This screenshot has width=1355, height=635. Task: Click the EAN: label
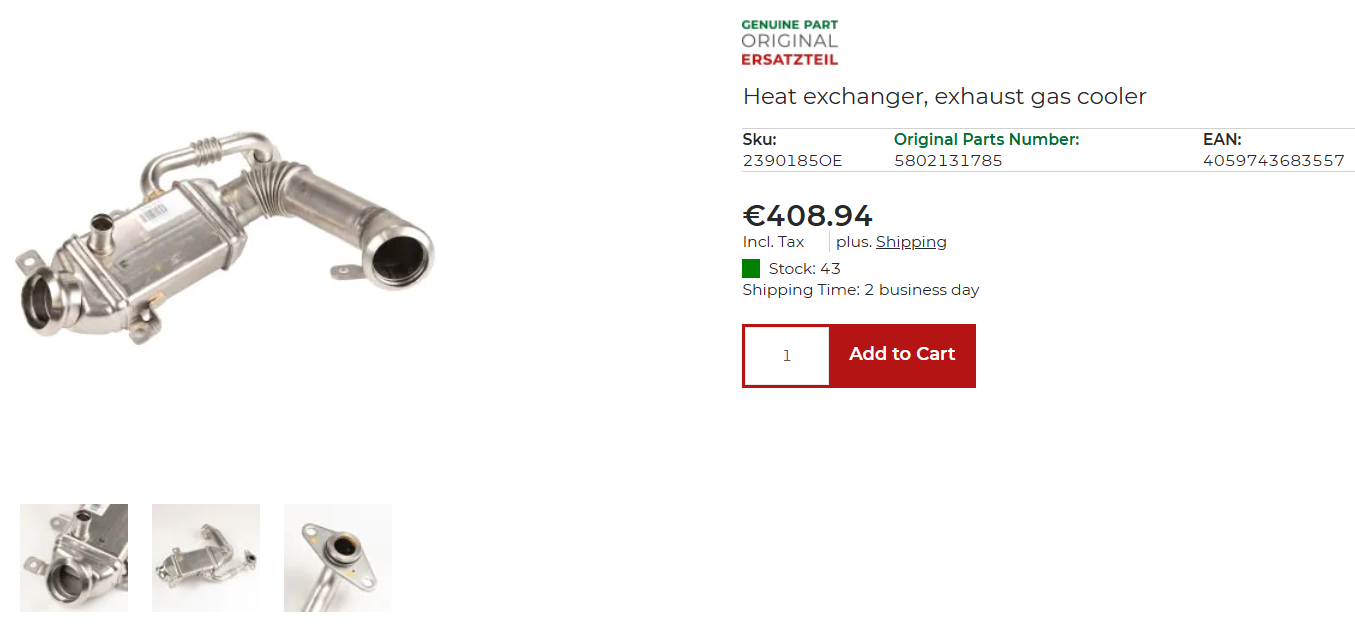pyautogui.click(x=1222, y=140)
